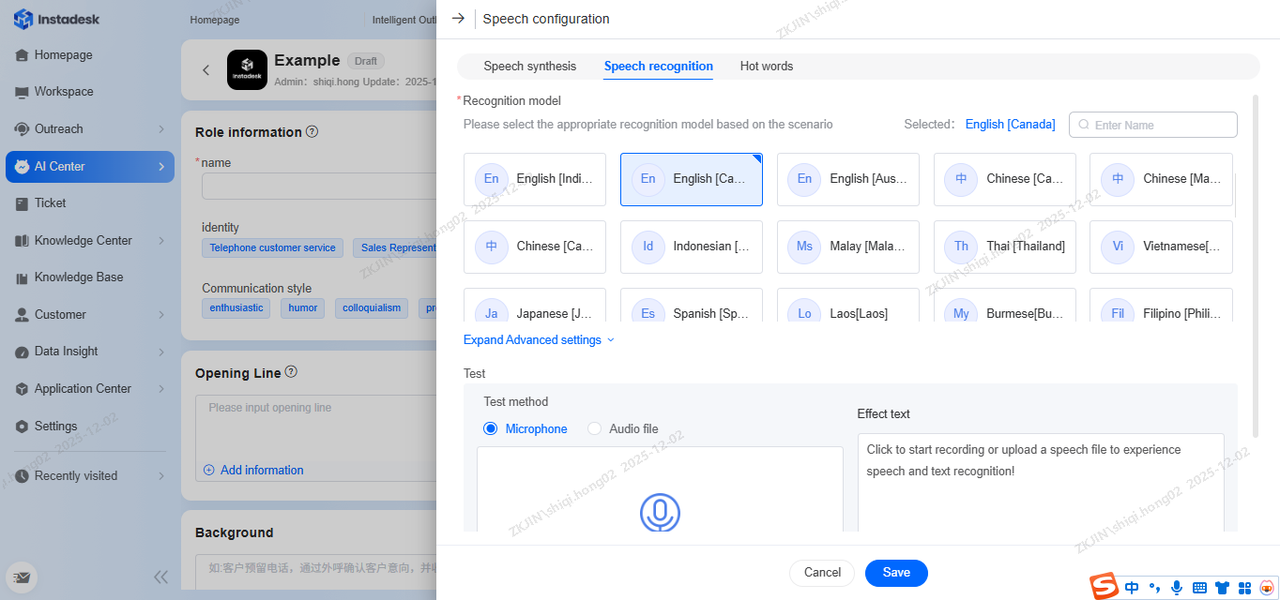
Task: Switch to the Speech synthesis tab
Action: [530, 66]
